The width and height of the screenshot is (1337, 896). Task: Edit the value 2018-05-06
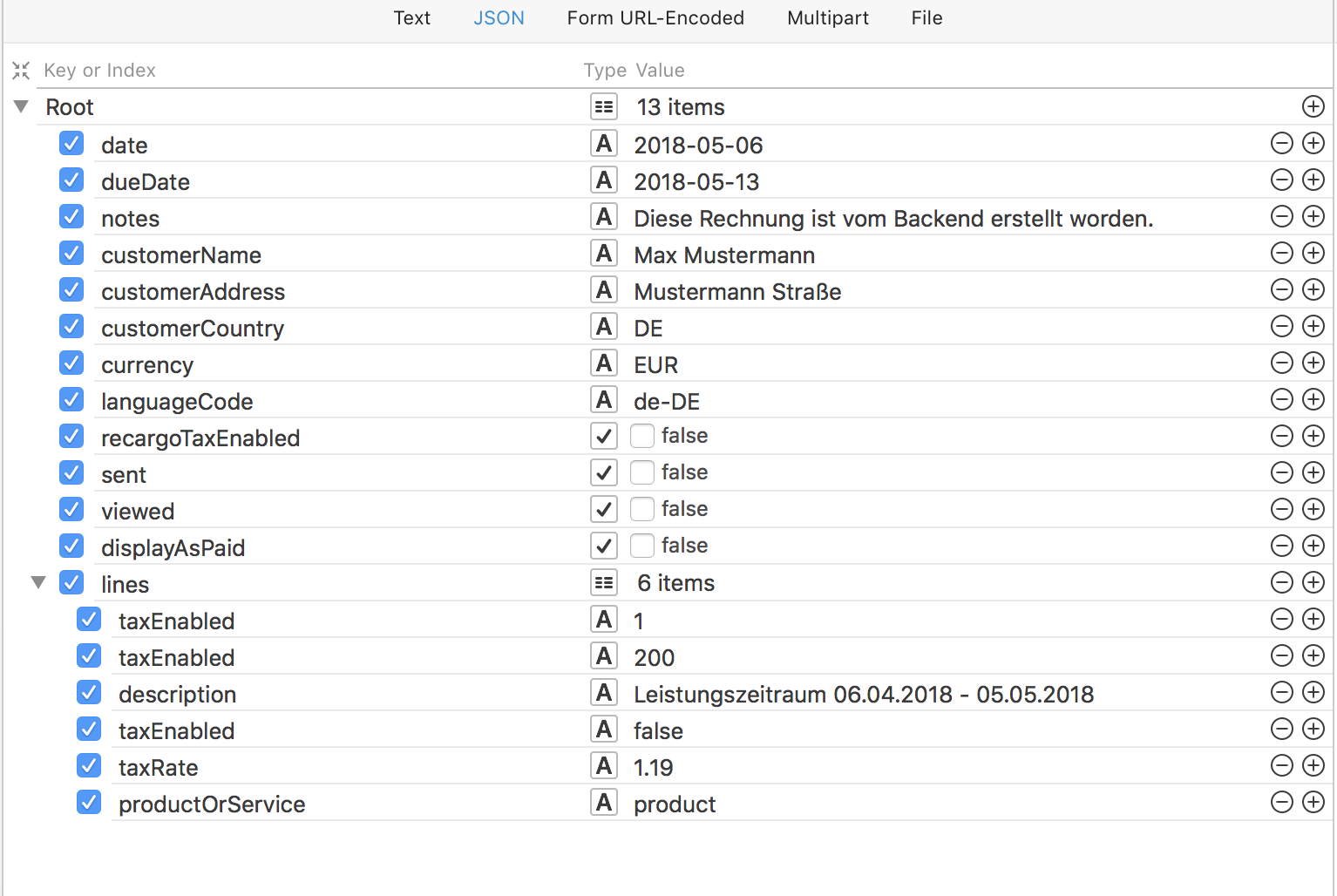(x=698, y=145)
